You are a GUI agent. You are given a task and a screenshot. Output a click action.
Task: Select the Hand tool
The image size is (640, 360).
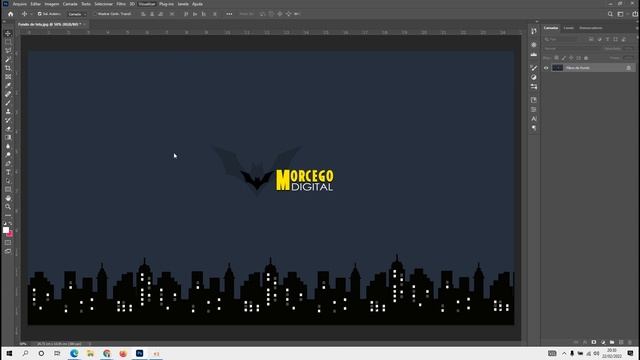(8, 198)
